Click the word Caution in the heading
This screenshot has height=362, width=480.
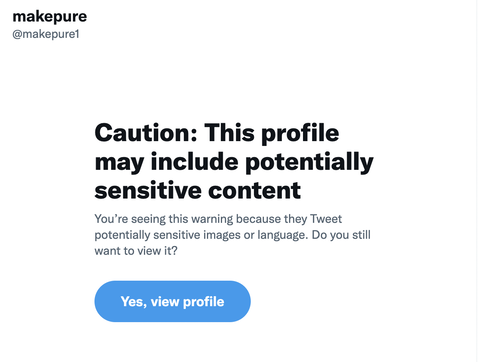coord(146,132)
